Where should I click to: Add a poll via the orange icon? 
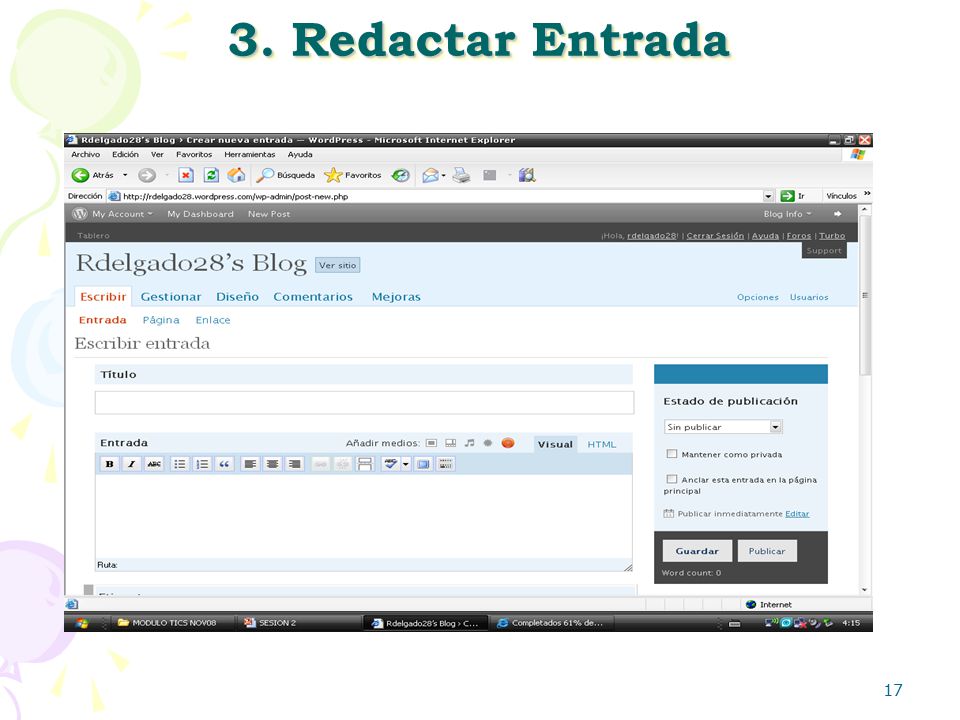[x=508, y=443]
